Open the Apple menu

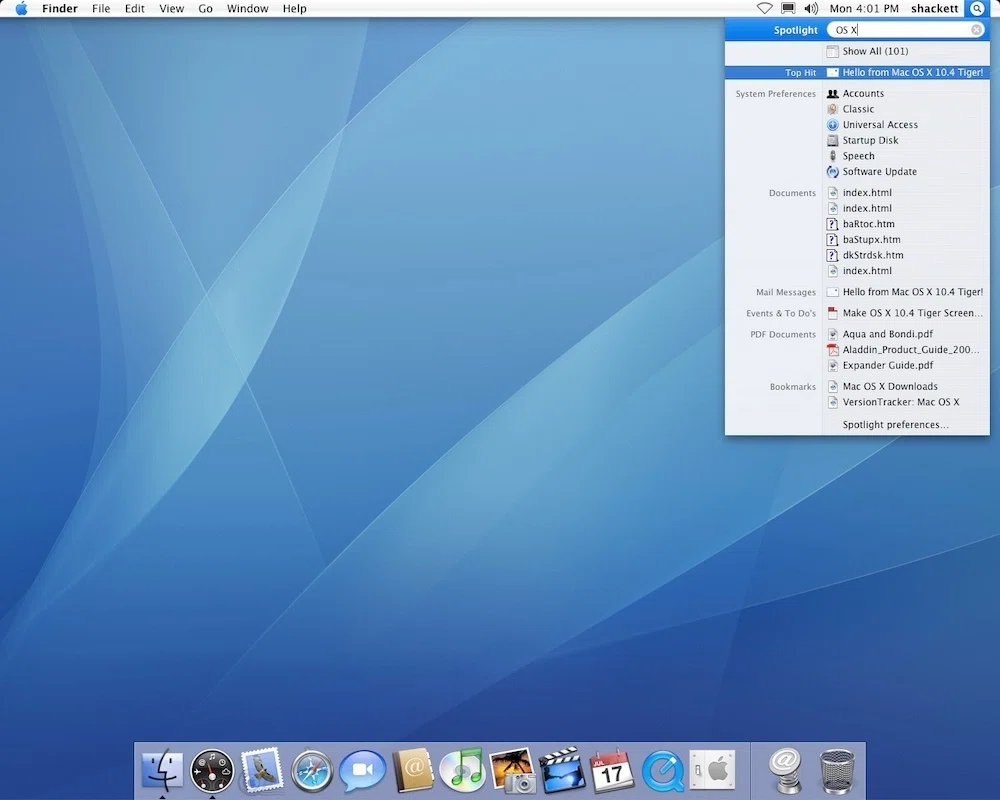[21, 8]
